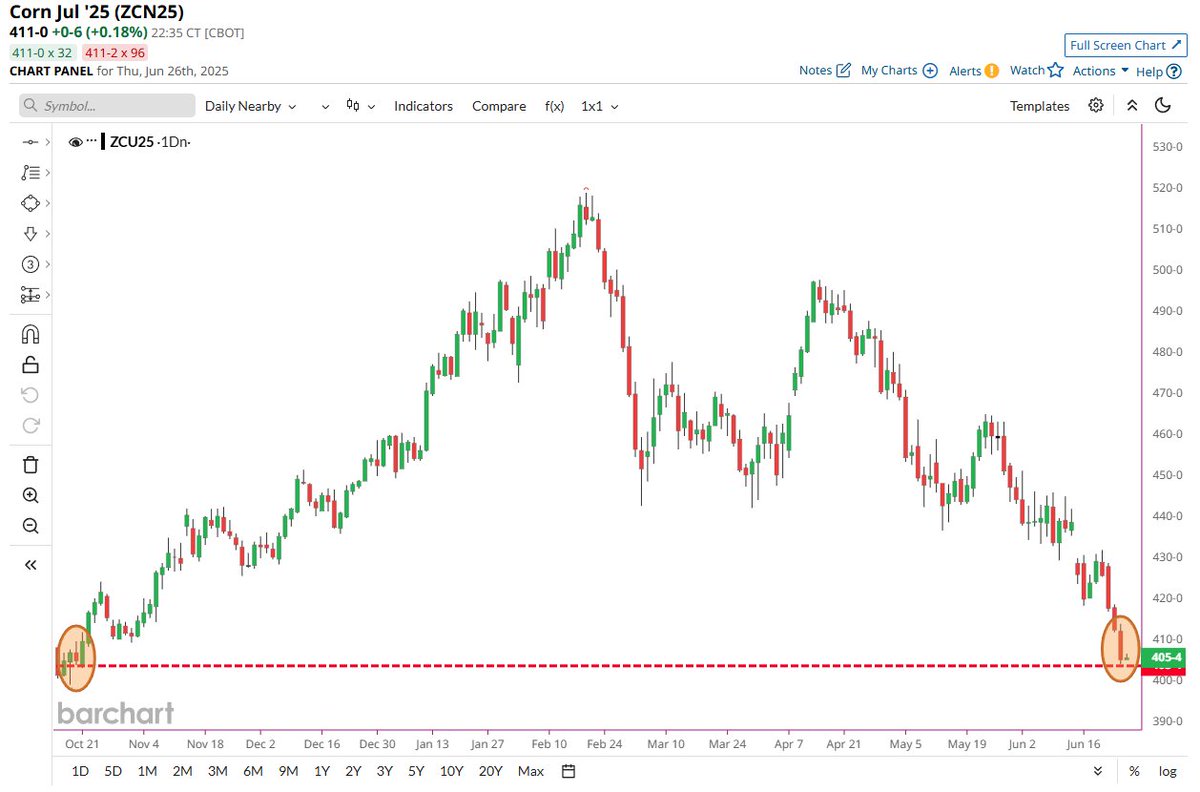1200x792 pixels.
Task: Click the Symbol search field
Action: tap(107, 105)
